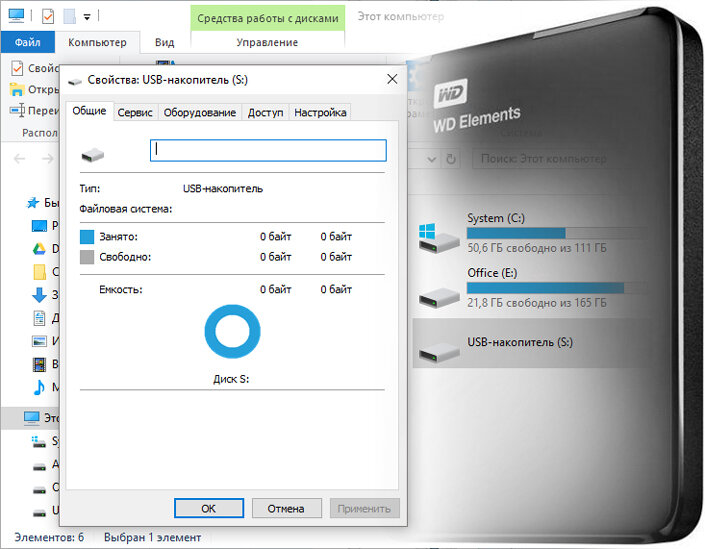
Task: Open the Настройка tab in properties
Action: click(320, 112)
